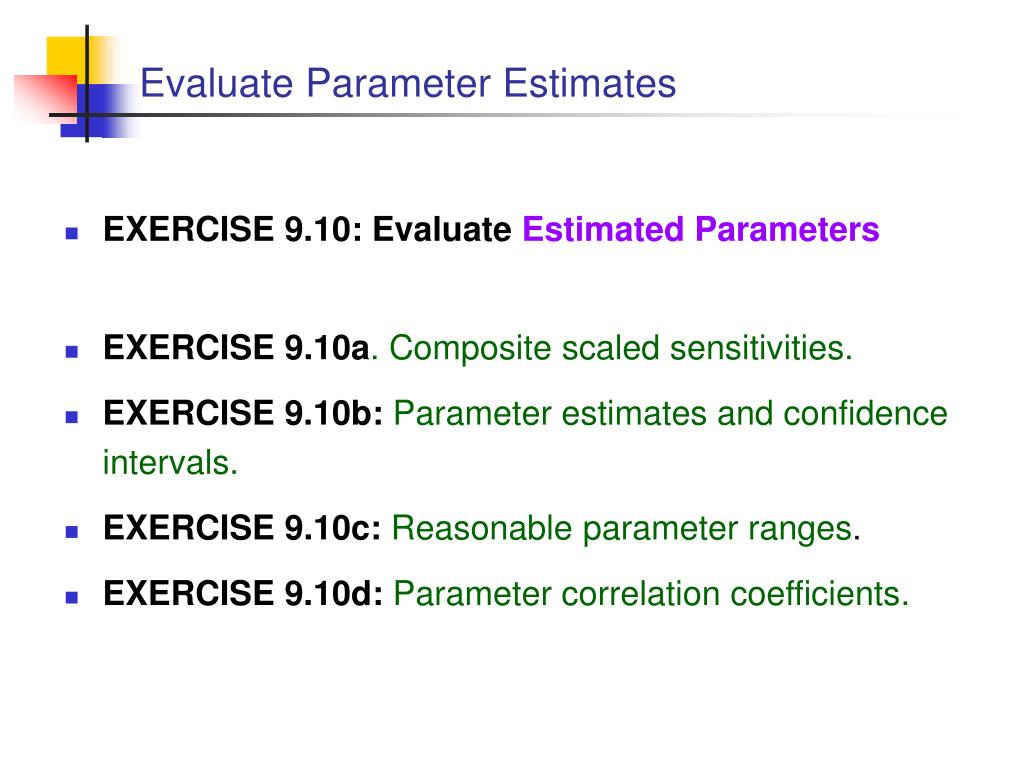Click the bullet beside EXERCISE 9.10 heading

pos(72,233)
